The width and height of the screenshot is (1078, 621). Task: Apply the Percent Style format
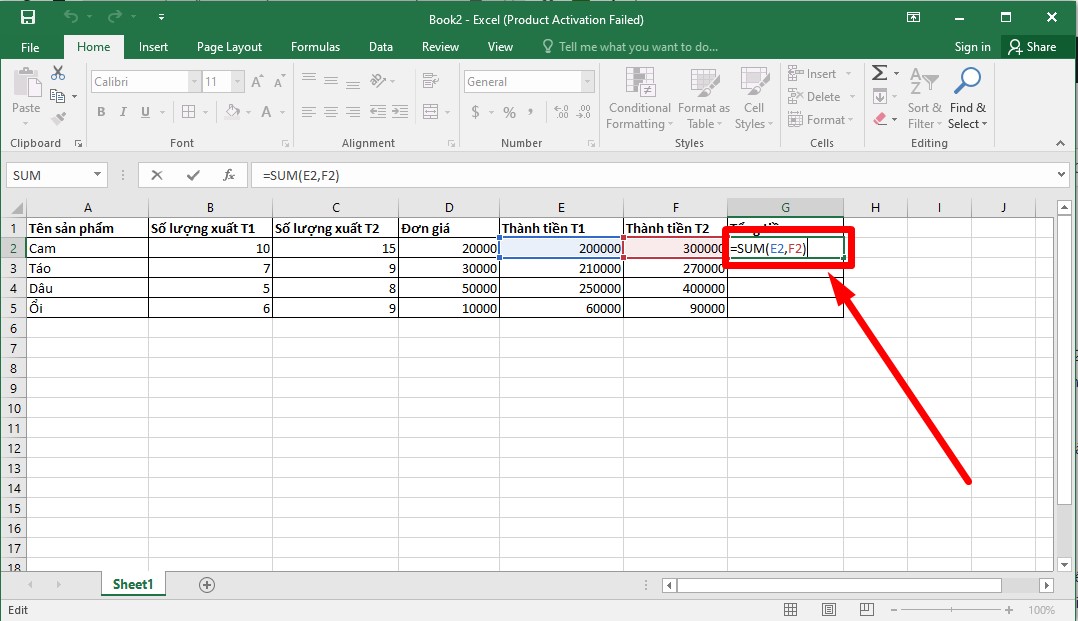pos(508,112)
